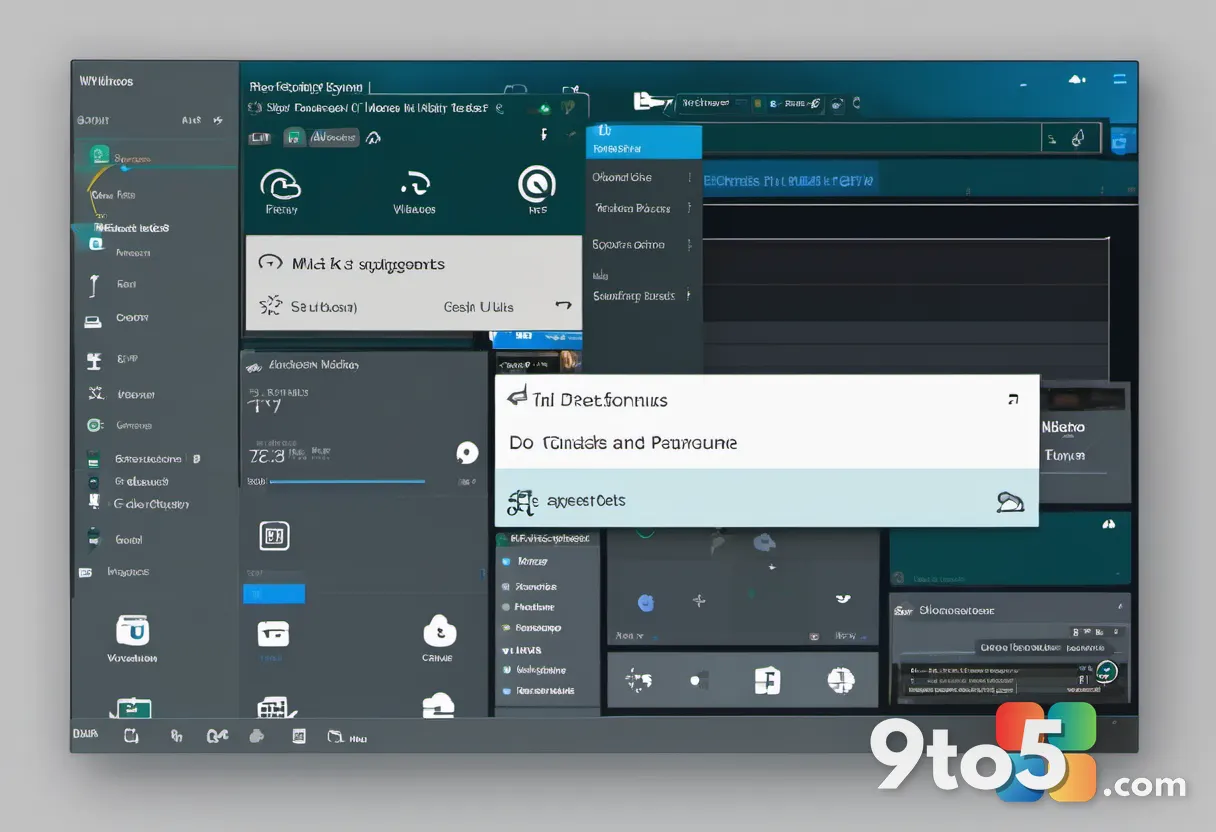The image size is (1216, 832).
Task: Click the blue round icon in the tile grid
Action: (645, 602)
